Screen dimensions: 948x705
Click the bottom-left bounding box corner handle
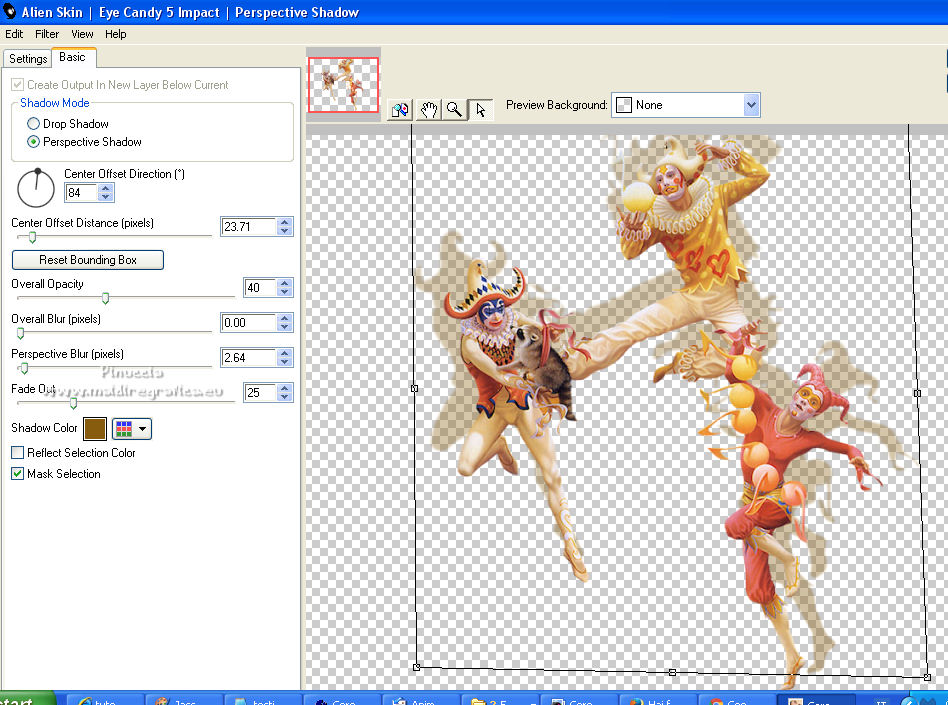point(417,667)
